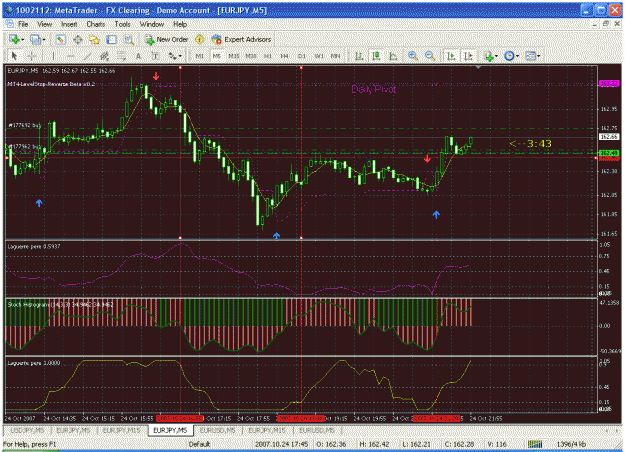Set timeframe to M15
Screen dimensions: 625x452
(234, 56)
